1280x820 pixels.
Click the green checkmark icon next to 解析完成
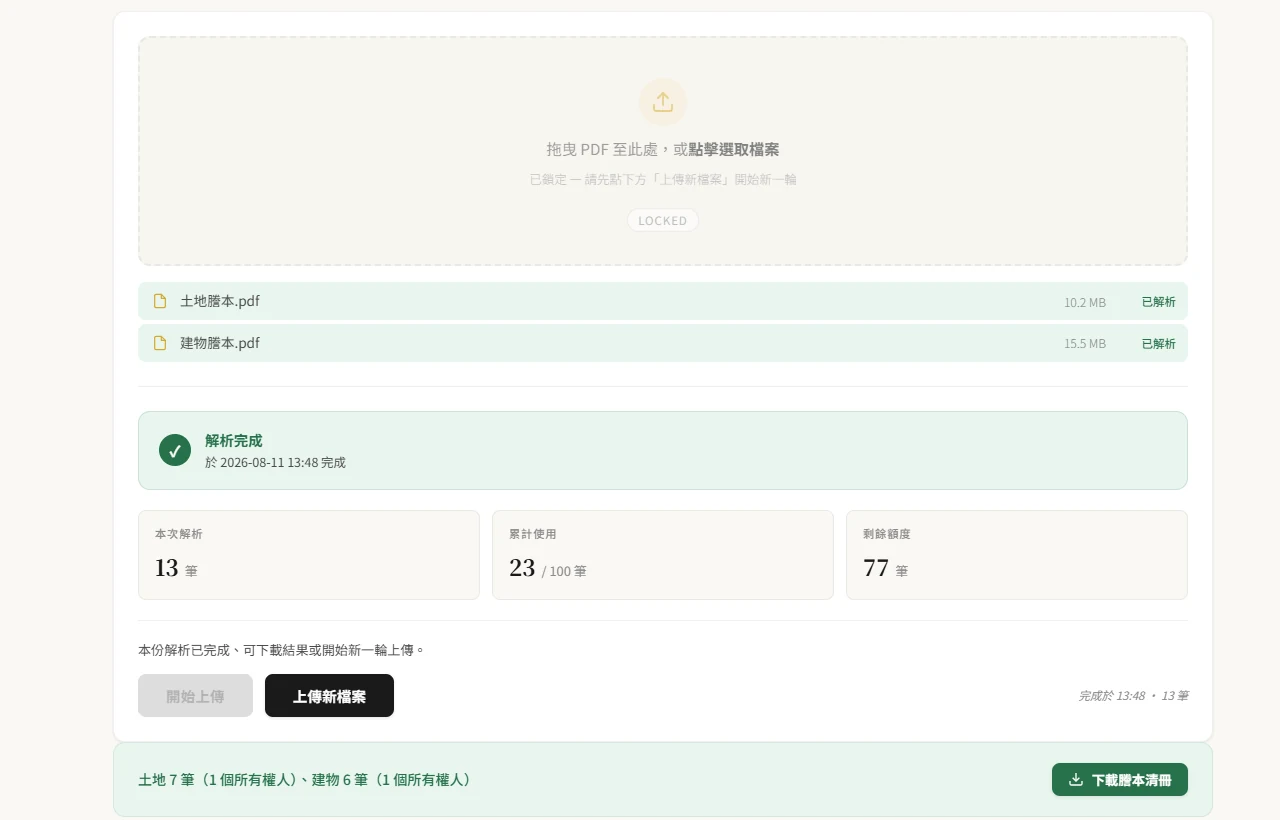point(175,450)
